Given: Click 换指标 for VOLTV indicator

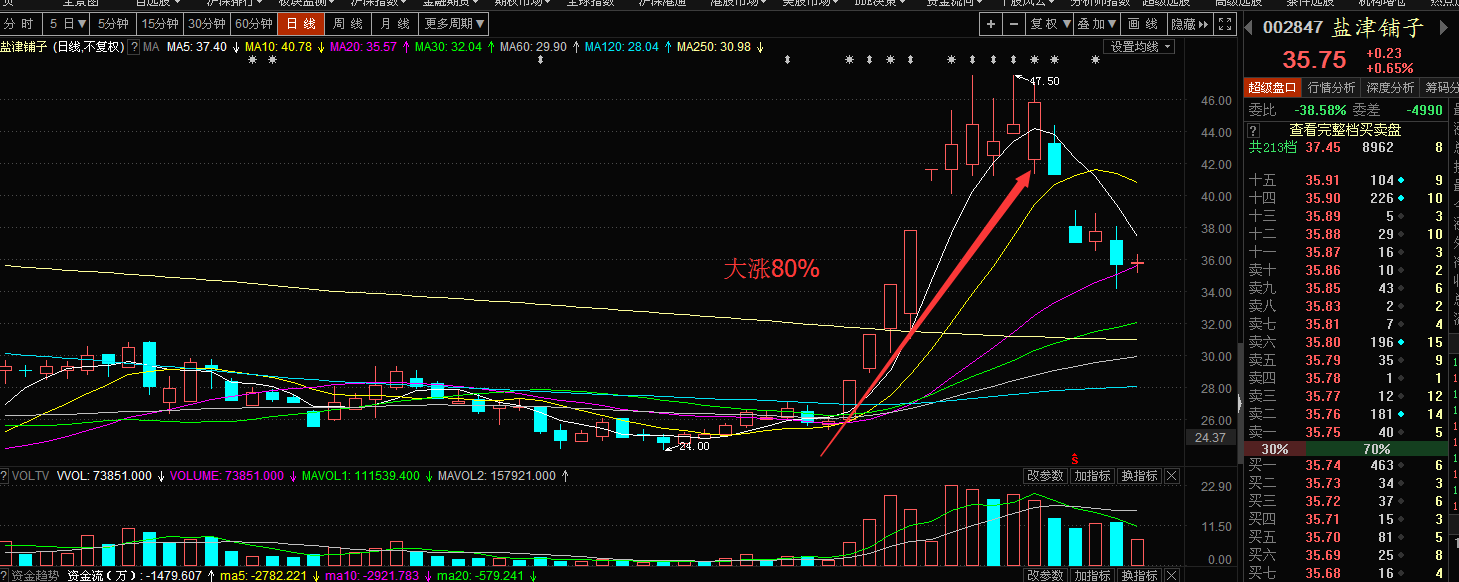Looking at the screenshot, I should 1139,476.
